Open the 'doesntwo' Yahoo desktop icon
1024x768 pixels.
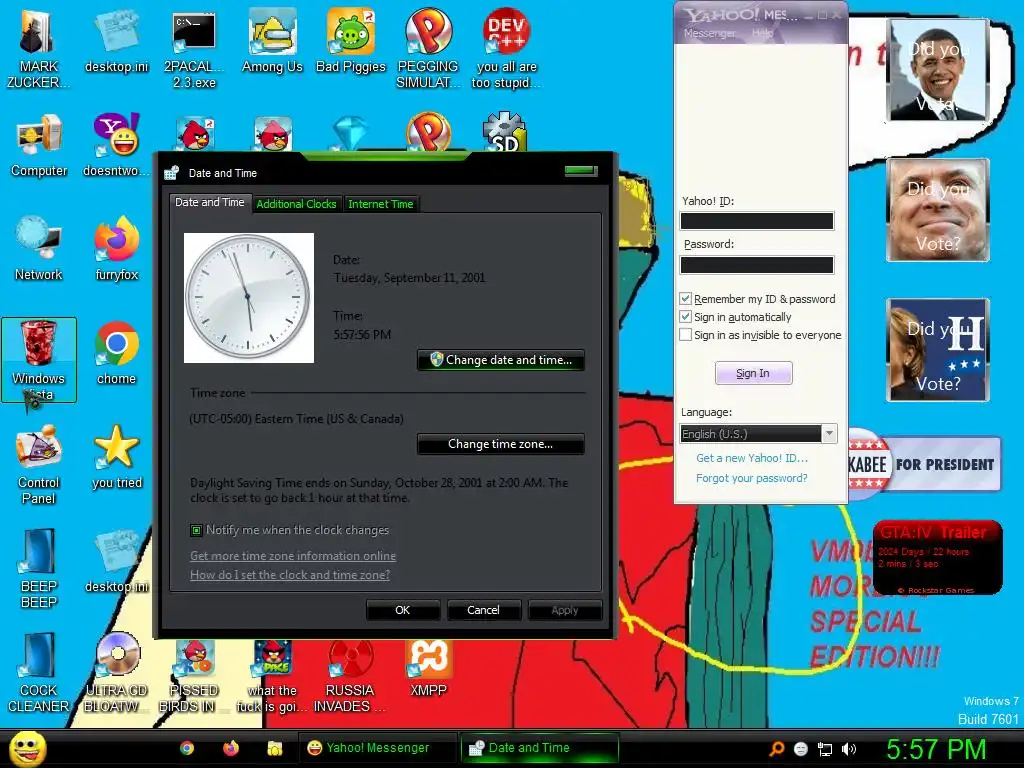(116, 145)
